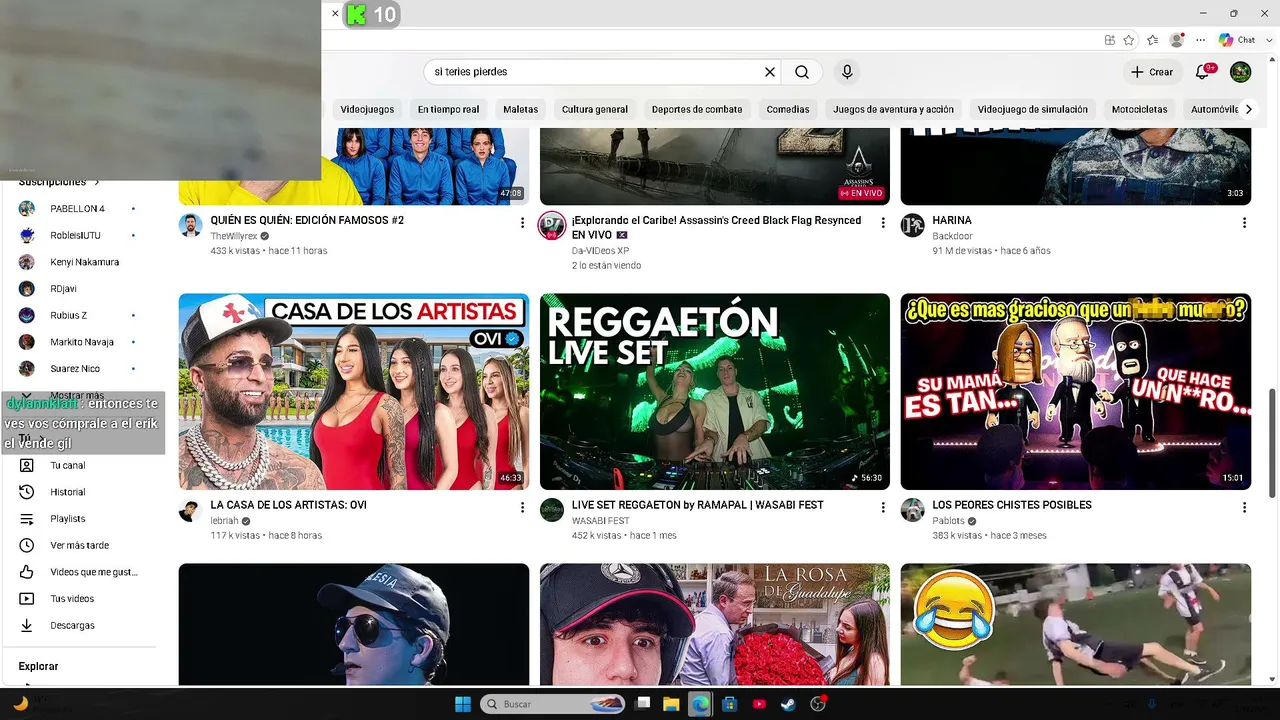
Task: Start voice search with the microphone
Action: 847,72
